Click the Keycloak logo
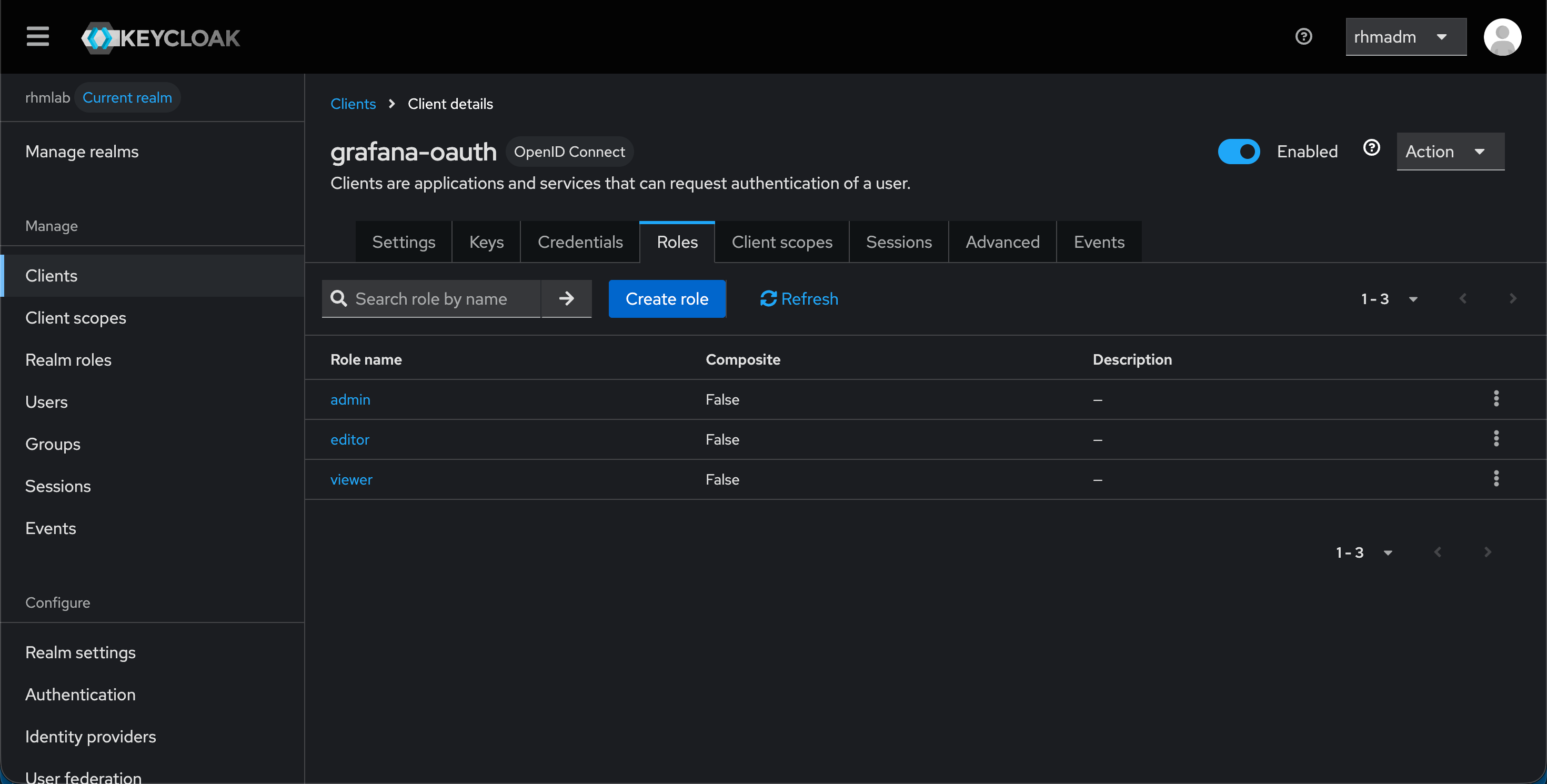Screen dimensions: 1547x784 coord(160,37)
